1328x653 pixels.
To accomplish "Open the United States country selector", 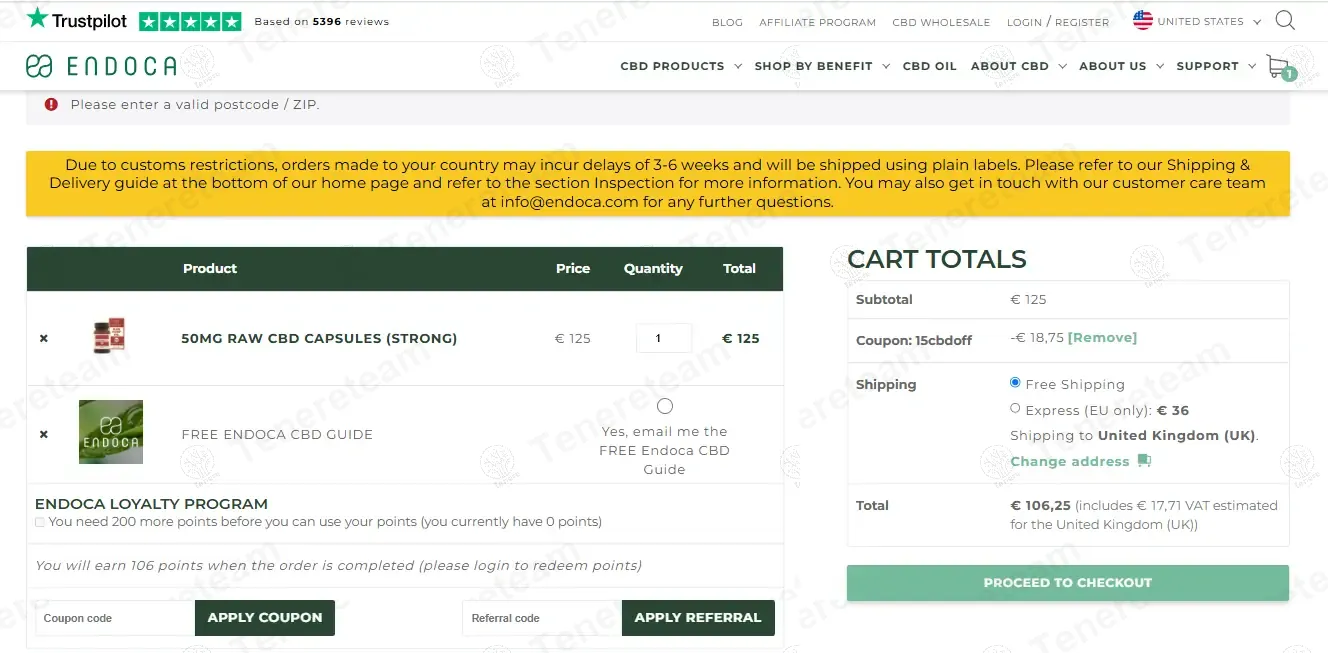I will coord(1200,21).
